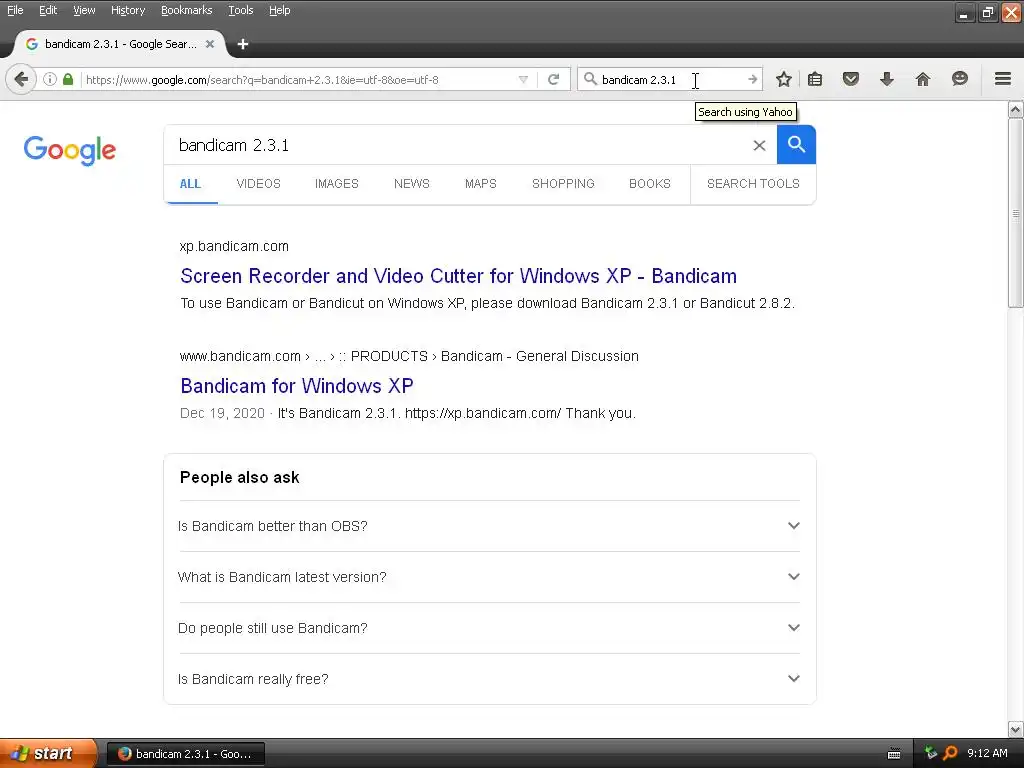Open the Windows Start menu
Image resolution: width=1024 pixels, height=768 pixels.
pos(48,753)
